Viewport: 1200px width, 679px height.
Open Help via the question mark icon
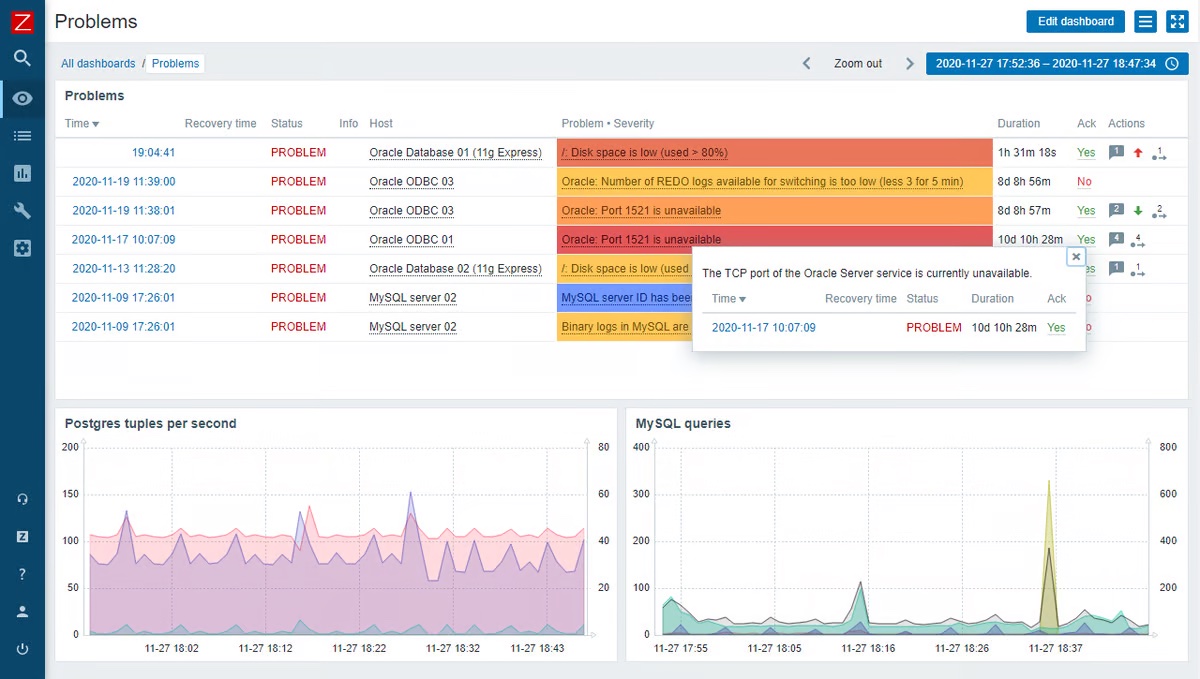(x=22, y=574)
